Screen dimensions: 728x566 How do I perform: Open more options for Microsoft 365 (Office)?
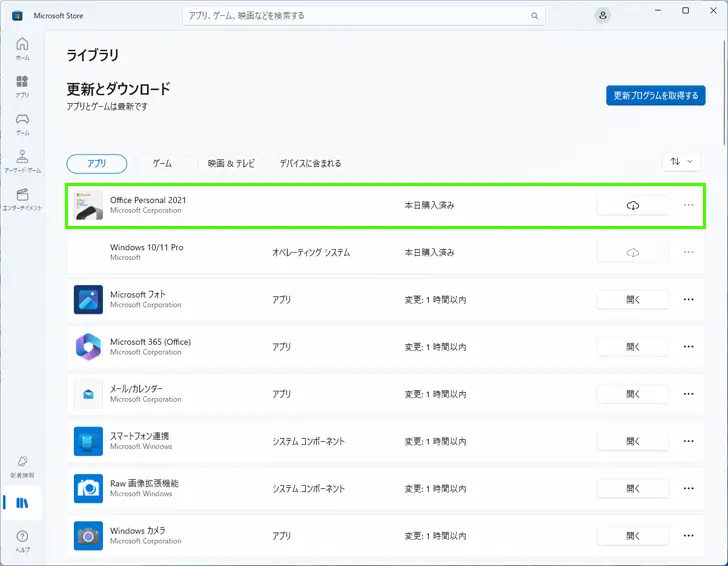pyautogui.click(x=689, y=347)
